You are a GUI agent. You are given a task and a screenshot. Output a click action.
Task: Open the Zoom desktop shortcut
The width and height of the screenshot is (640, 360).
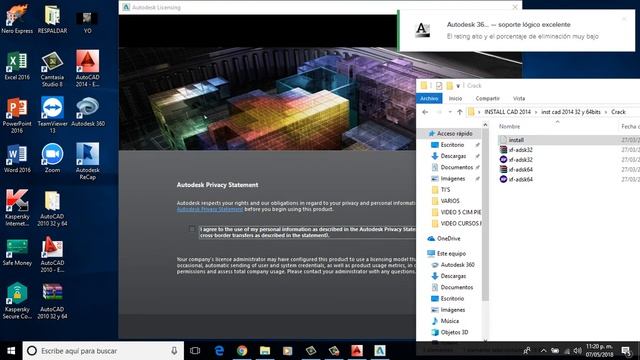tap(52, 158)
